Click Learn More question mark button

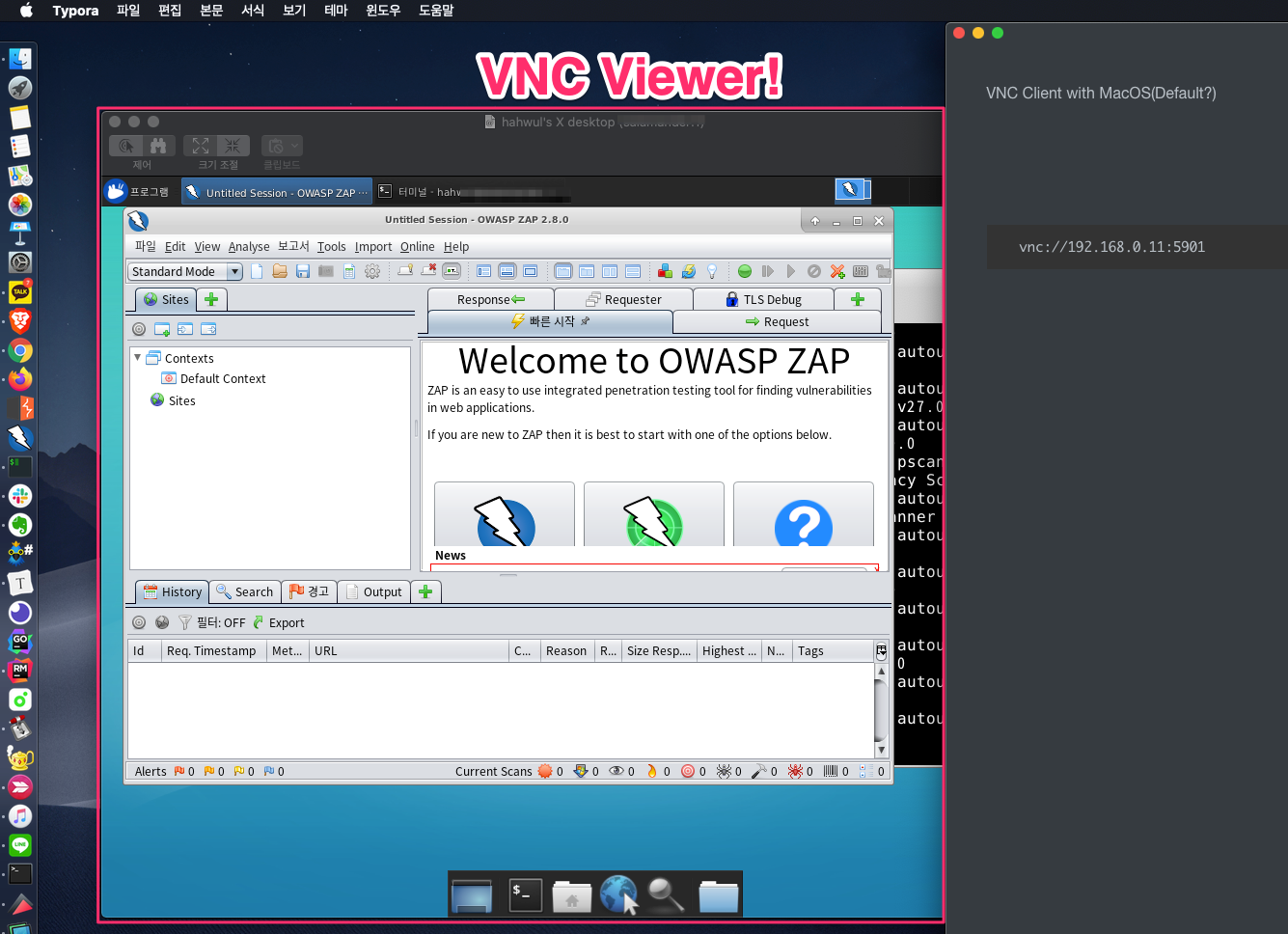[804, 514]
